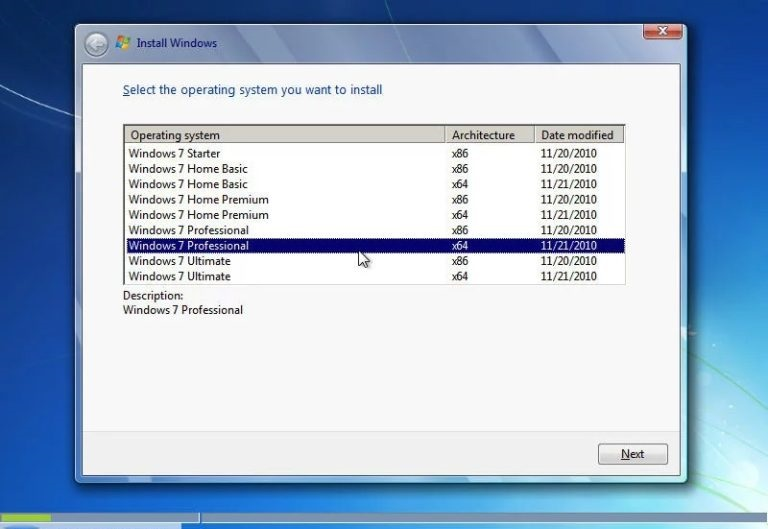The image size is (768, 529).
Task: Click the Date modified column header
Action: click(x=578, y=135)
